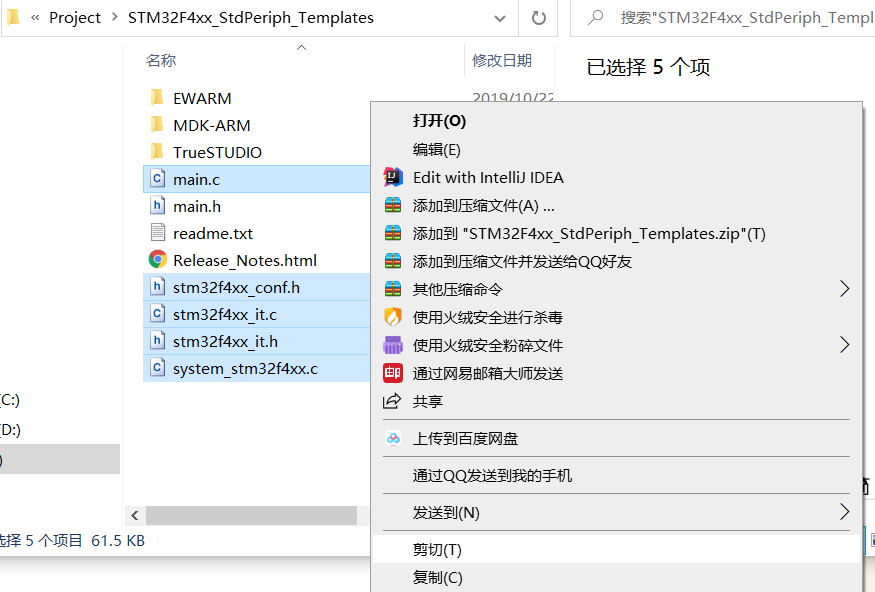875x592 pixels.
Task: Click the folder icon at address bar start
Action: pyautogui.click(x=12, y=17)
